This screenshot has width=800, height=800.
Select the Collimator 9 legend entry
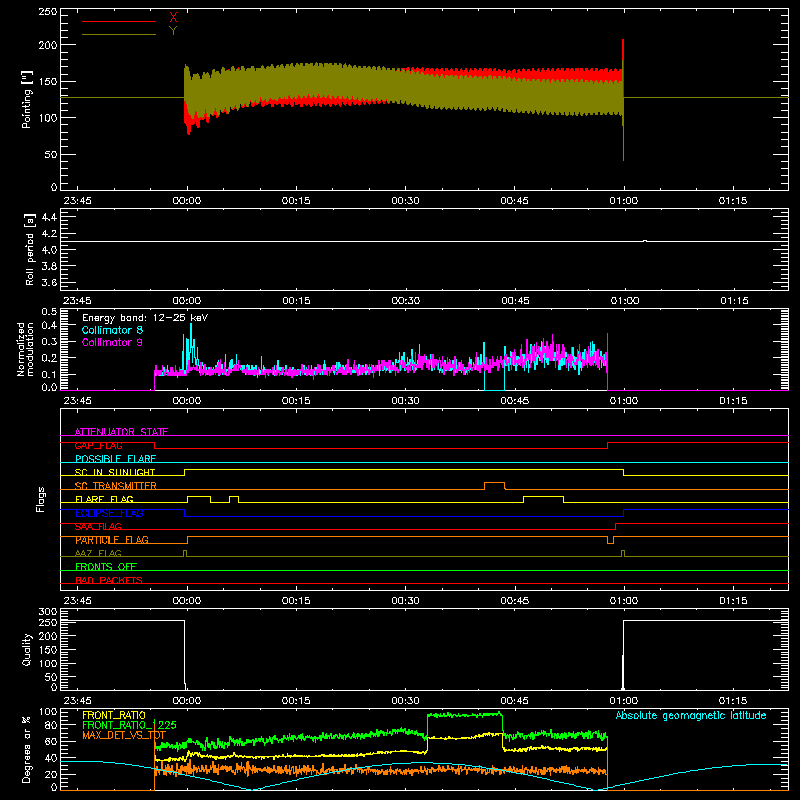(x=112, y=342)
